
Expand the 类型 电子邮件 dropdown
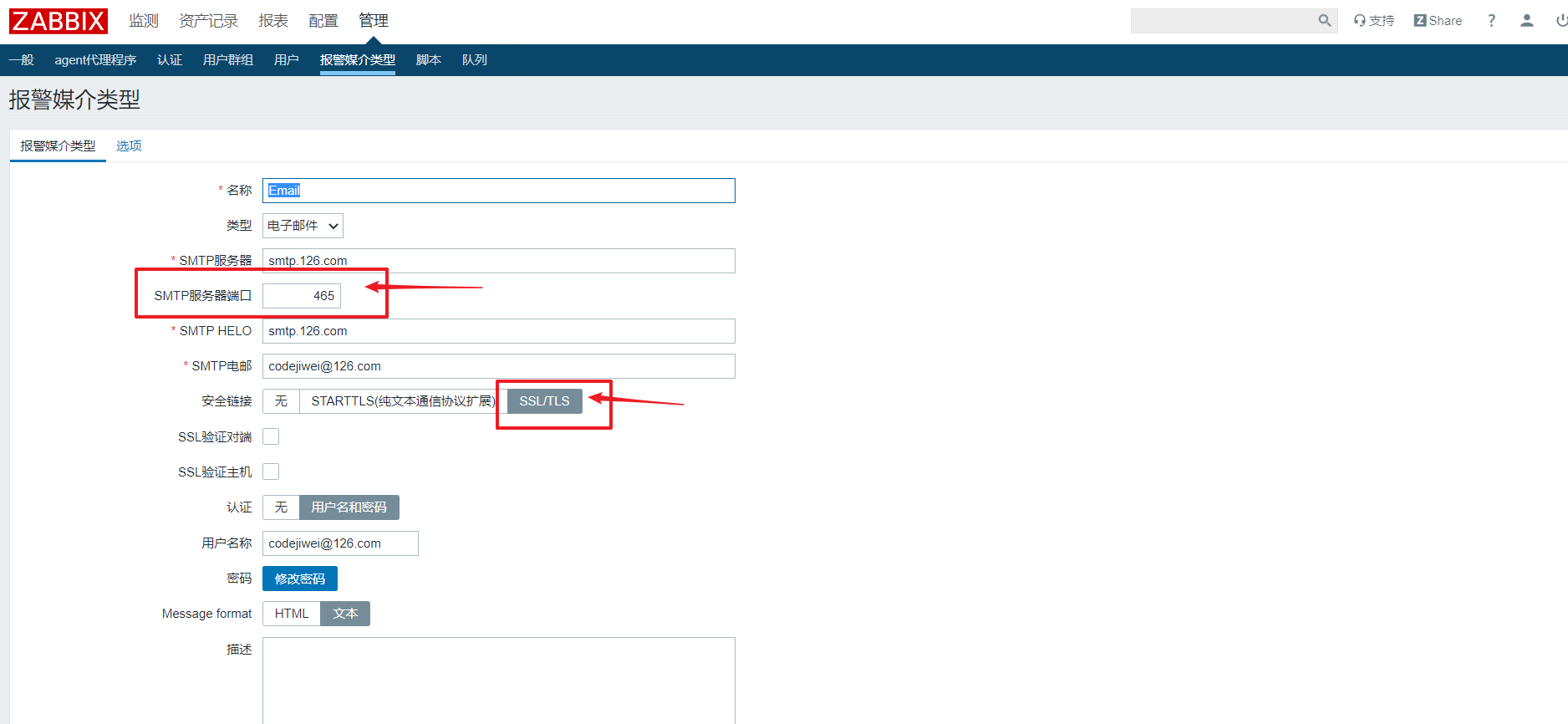pos(303,226)
